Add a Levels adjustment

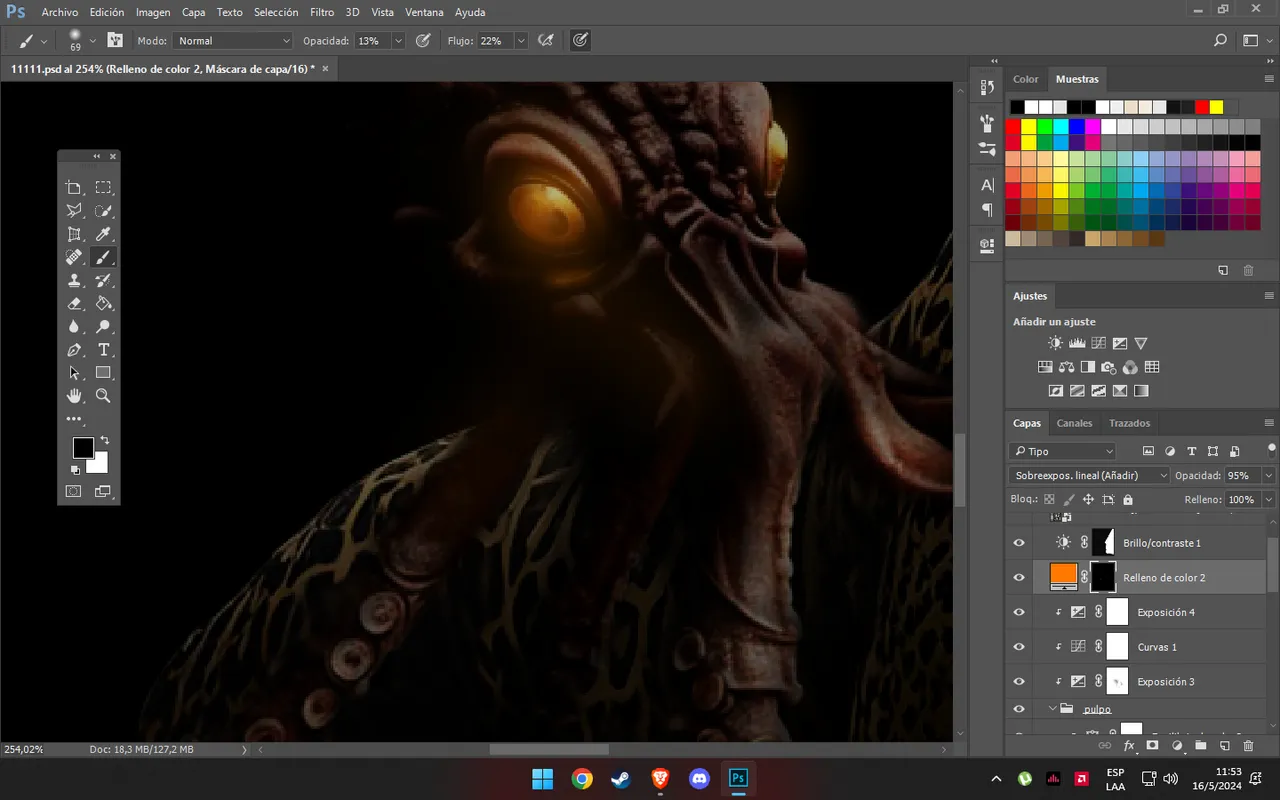(x=1077, y=343)
